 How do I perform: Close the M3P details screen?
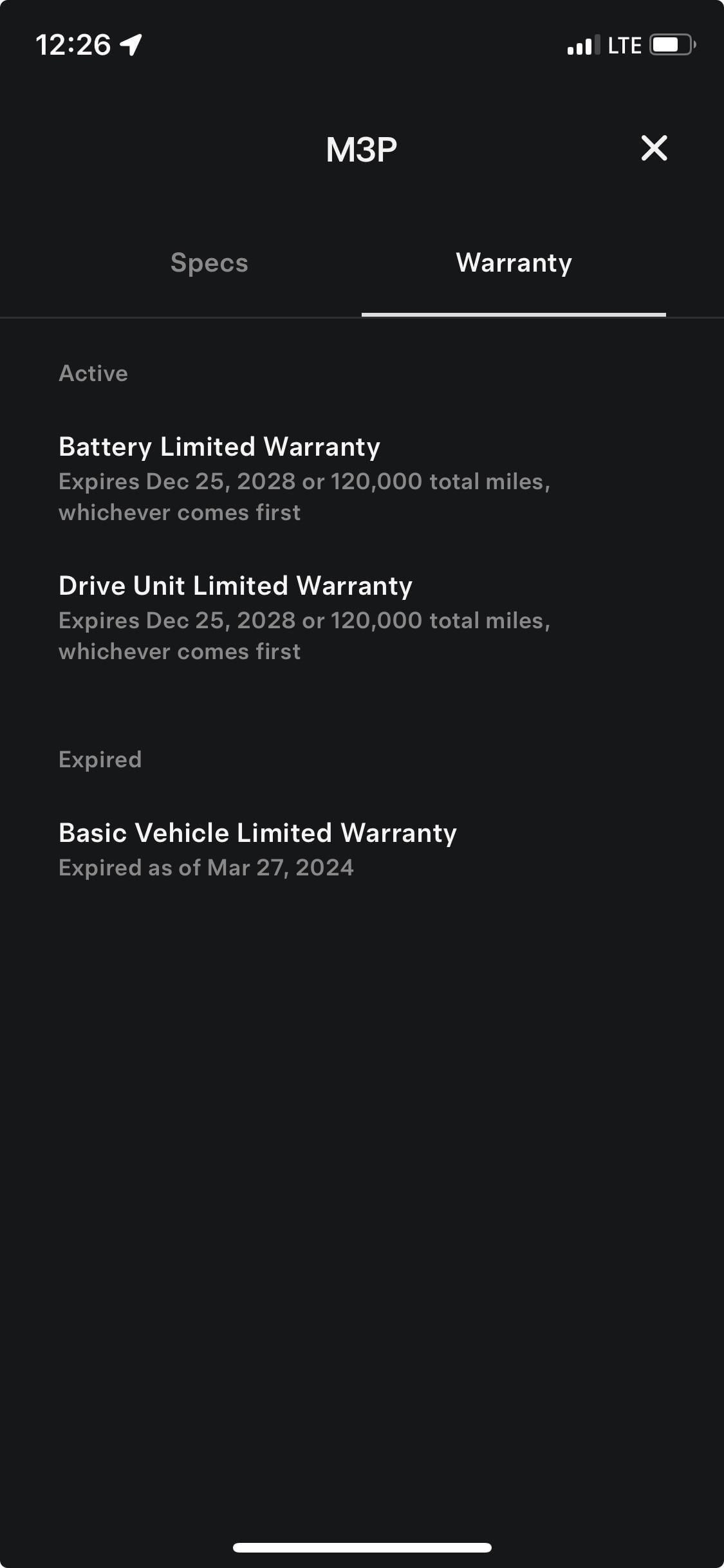(x=654, y=148)
